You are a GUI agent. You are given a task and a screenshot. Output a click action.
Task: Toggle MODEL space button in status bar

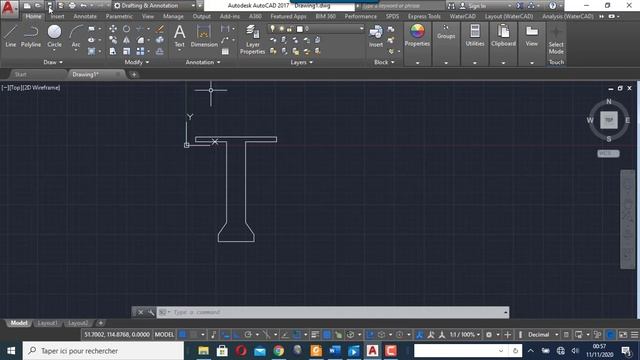(164, 335)
